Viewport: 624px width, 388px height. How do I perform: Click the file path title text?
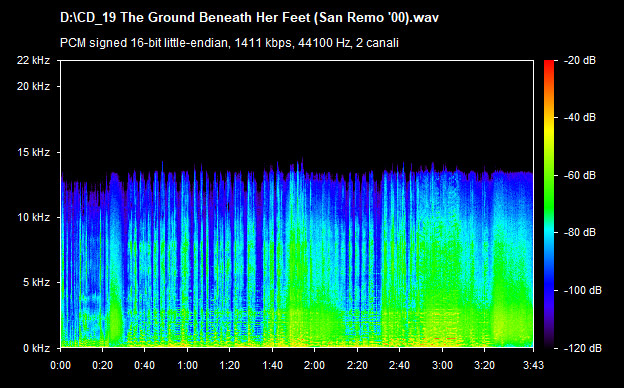click(x=249, y=18)
